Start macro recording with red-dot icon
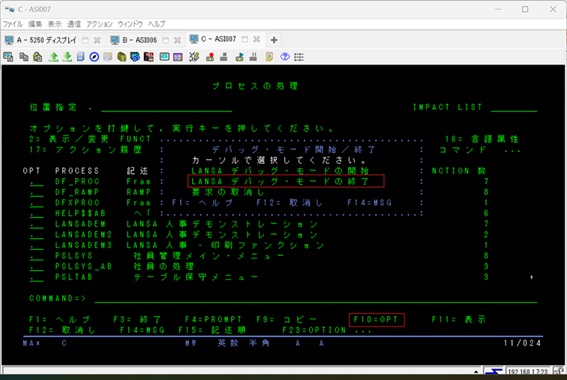Image resolution: width=567 pixels, height=380 pixels. coord(210,57)
